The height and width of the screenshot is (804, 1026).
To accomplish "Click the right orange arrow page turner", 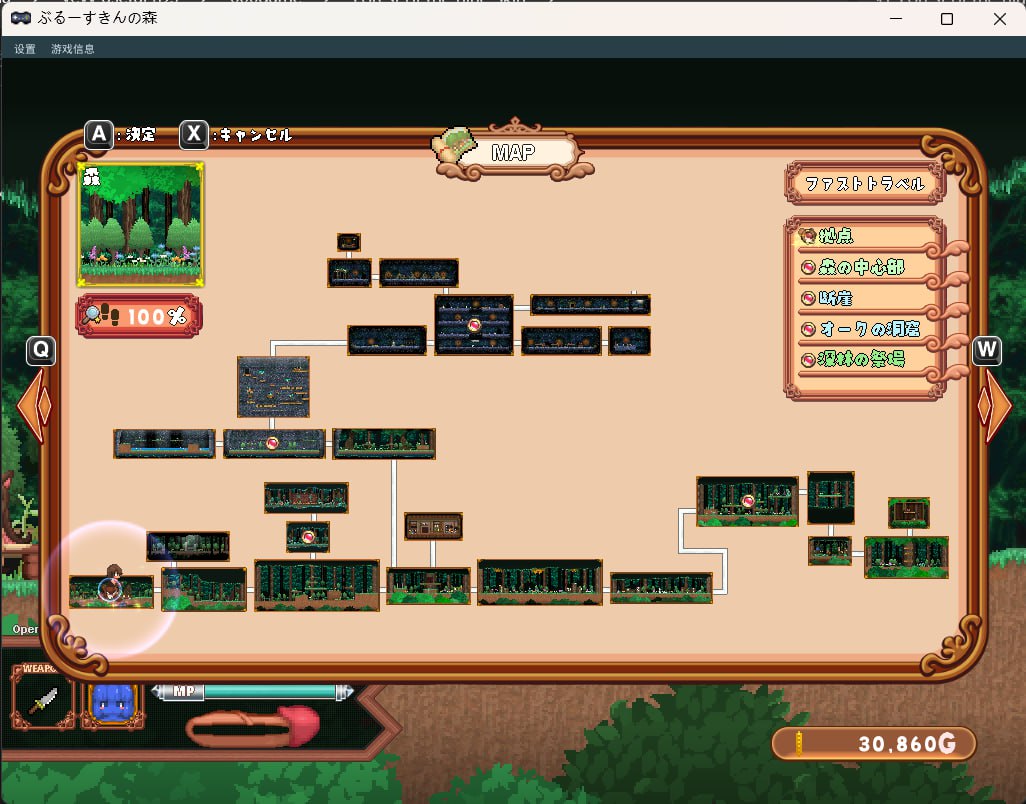I will [996, 406].
